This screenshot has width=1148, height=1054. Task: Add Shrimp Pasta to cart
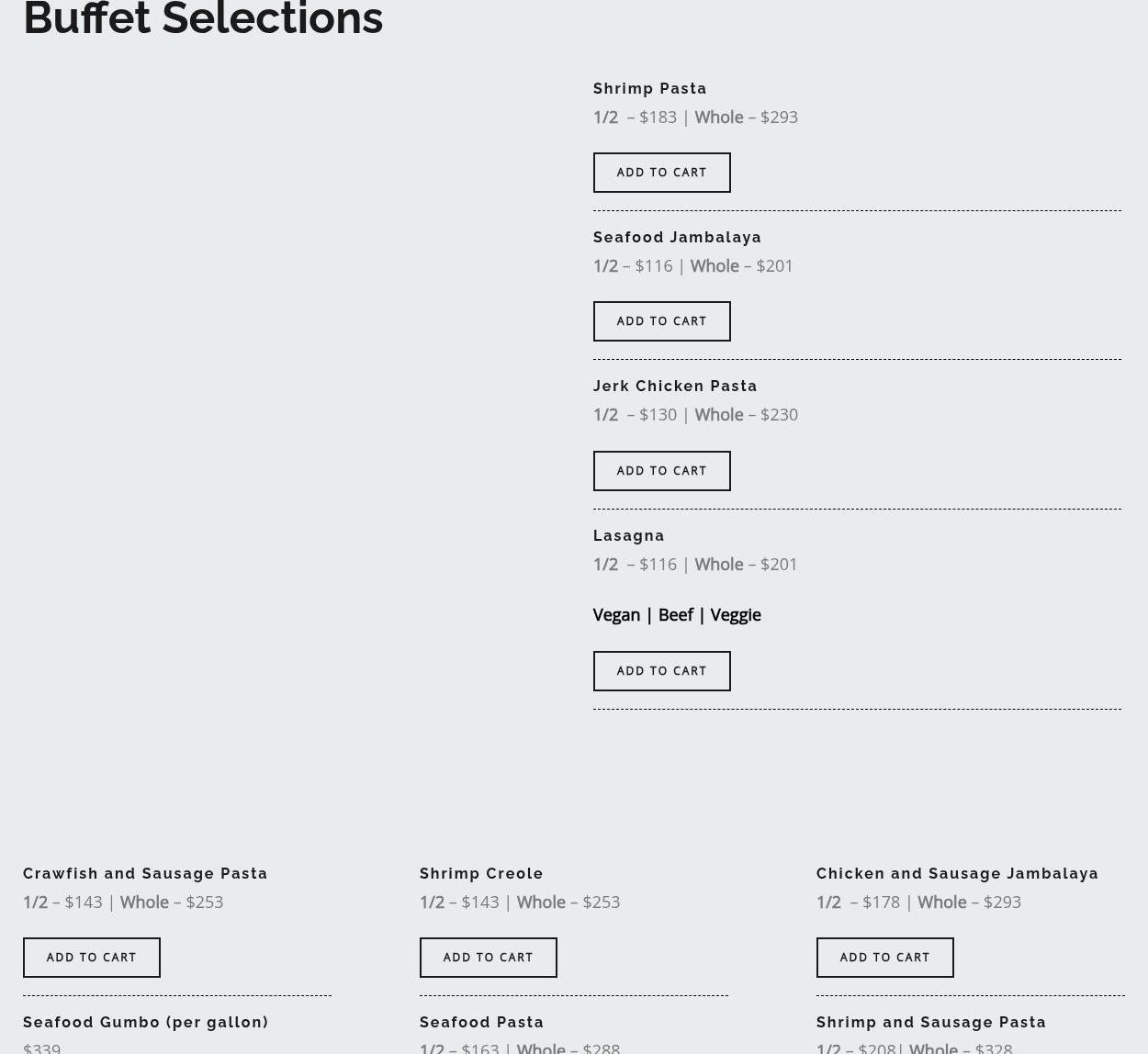coord(661,173)
